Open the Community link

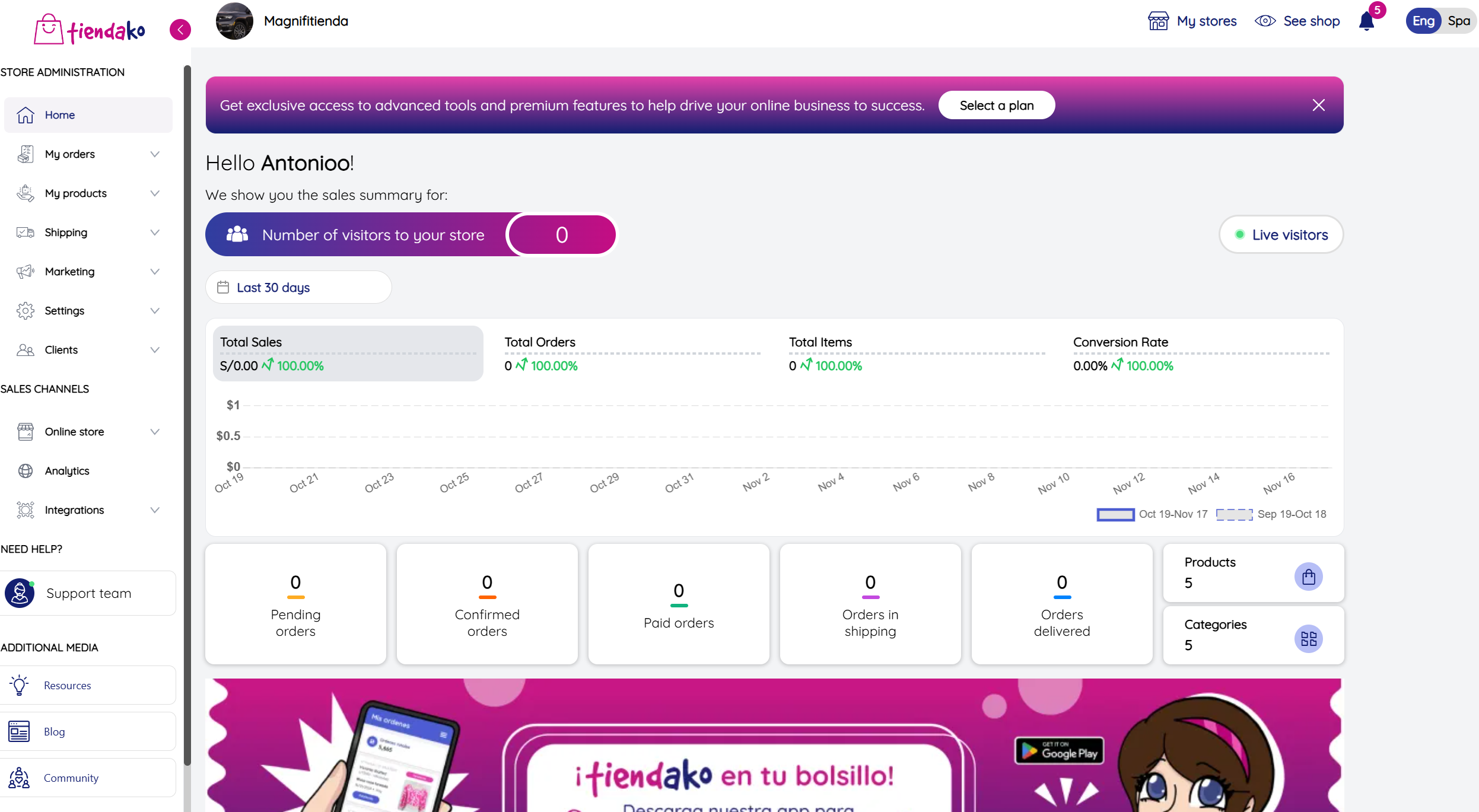coord(88,778)
